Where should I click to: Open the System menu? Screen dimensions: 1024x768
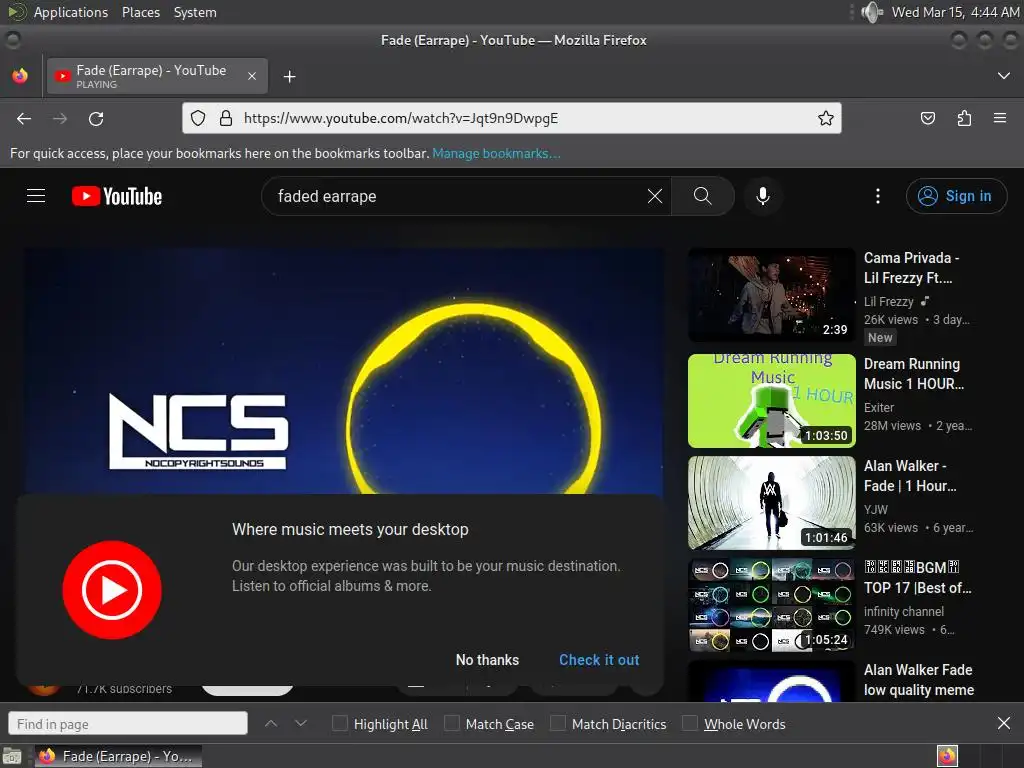pyautogui.click(x=195, y=12)
